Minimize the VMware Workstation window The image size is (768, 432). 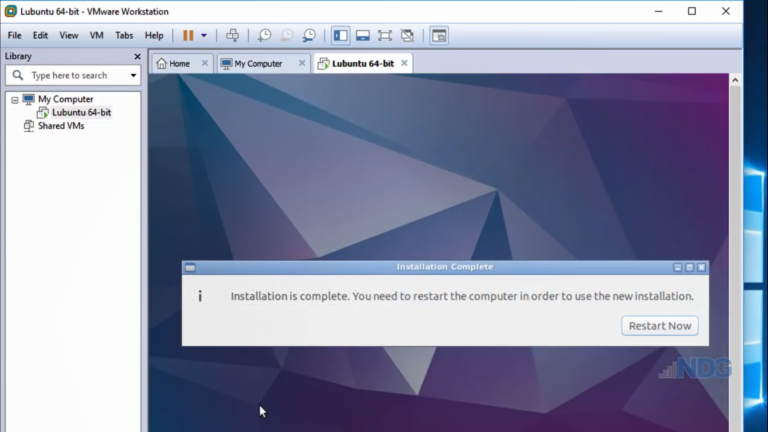tap(658, 11)
